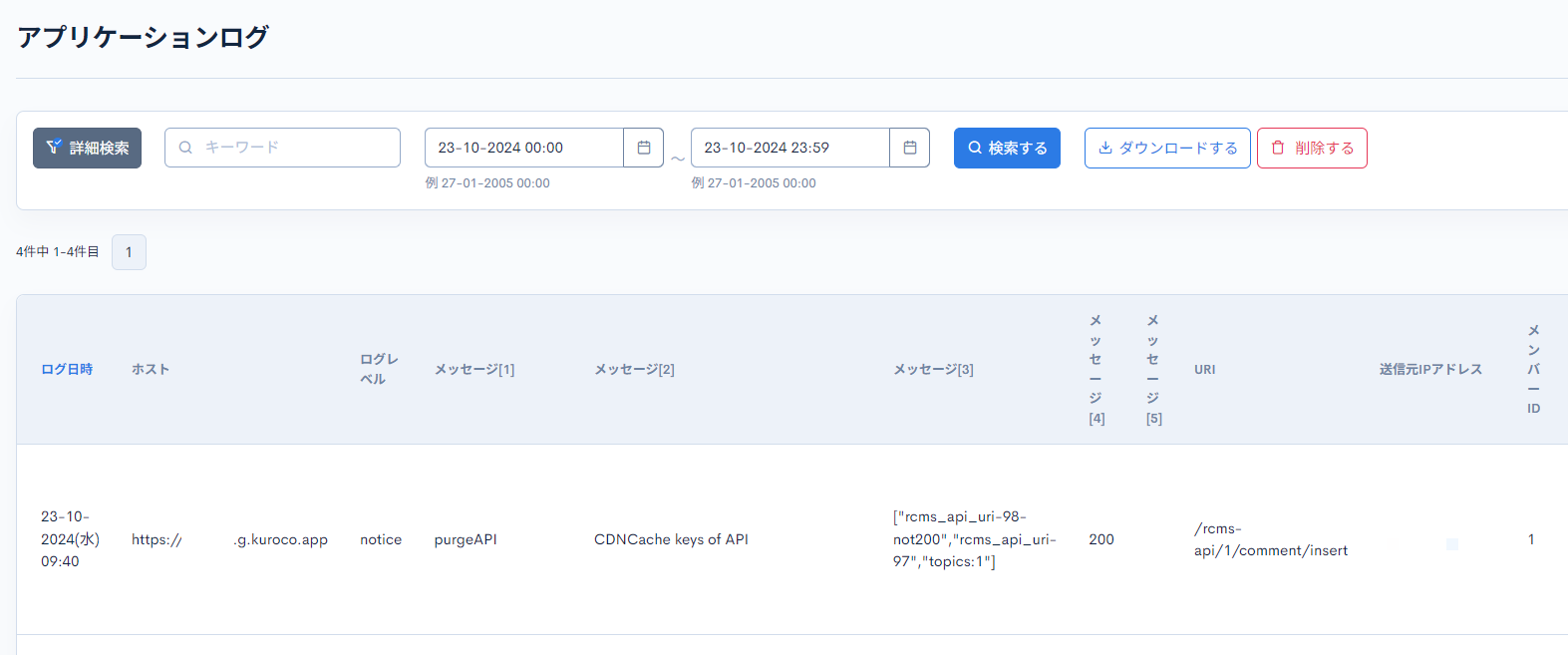1568x655 pixels.
Task: Click the purgeAPI message cell
Action: [x=466, y=539]
